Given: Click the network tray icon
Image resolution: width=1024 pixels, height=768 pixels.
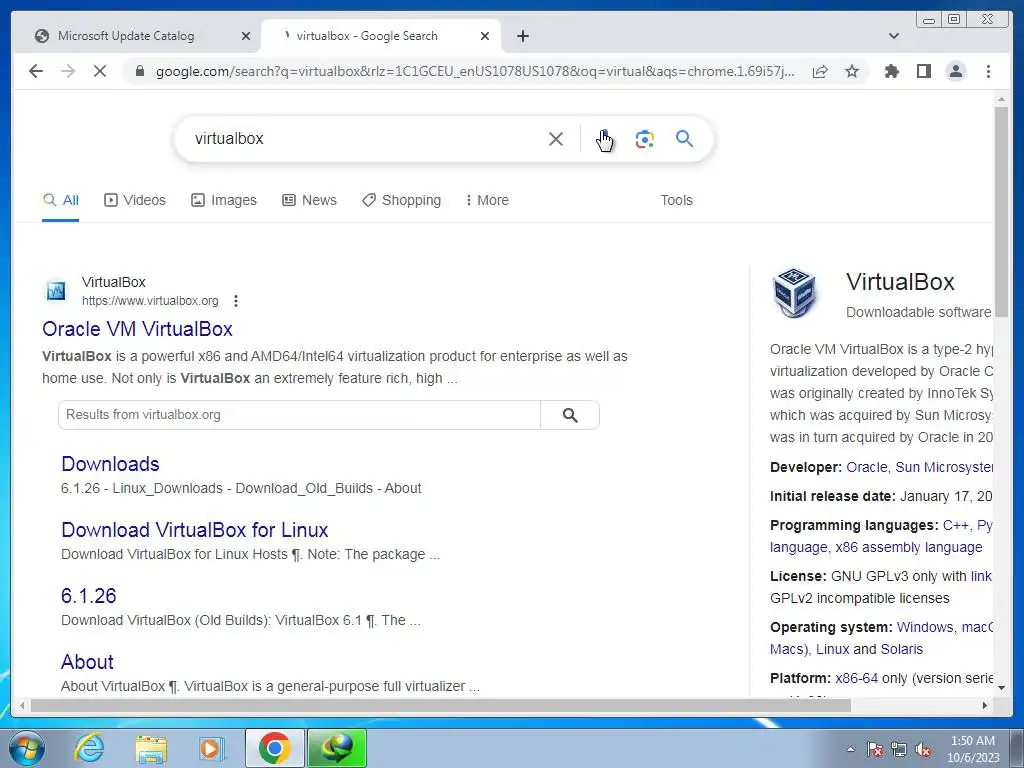Looking at the screenshot, I should tap(899, 749).
